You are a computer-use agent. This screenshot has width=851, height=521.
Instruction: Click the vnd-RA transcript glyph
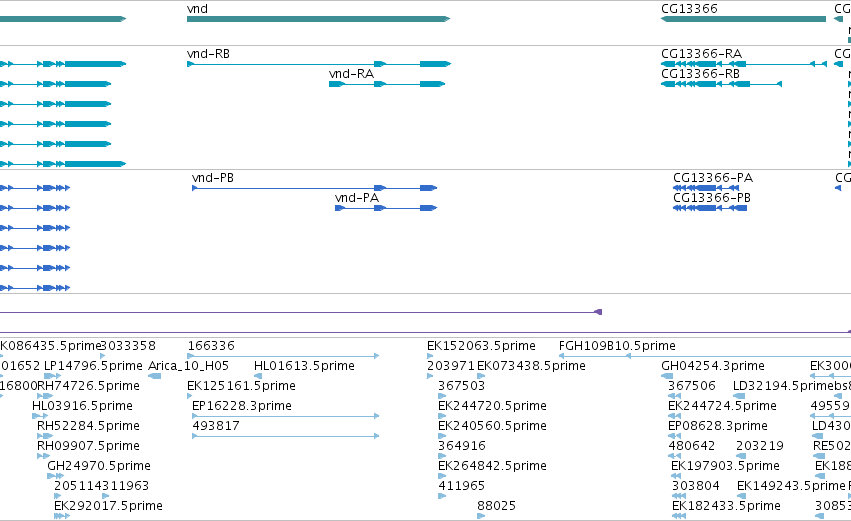click(x=387, y=84)
